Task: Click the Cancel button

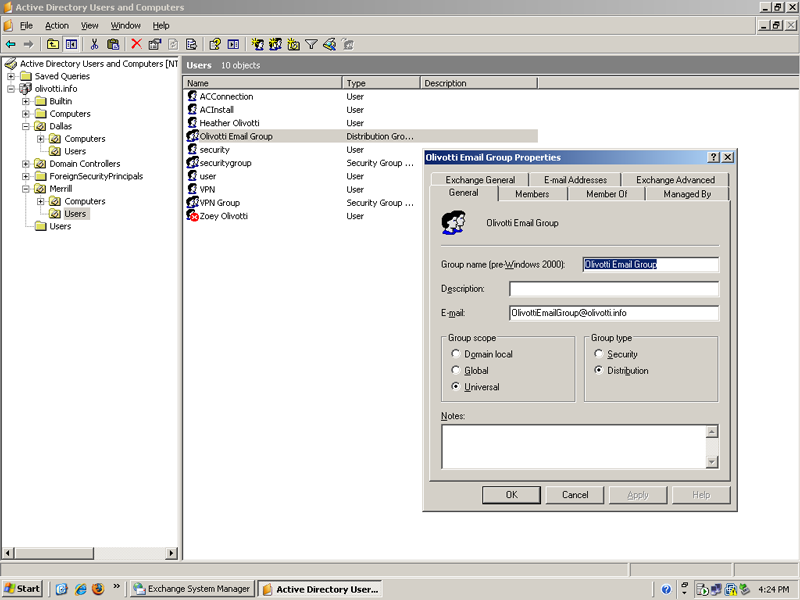Action: pos(575,494)
